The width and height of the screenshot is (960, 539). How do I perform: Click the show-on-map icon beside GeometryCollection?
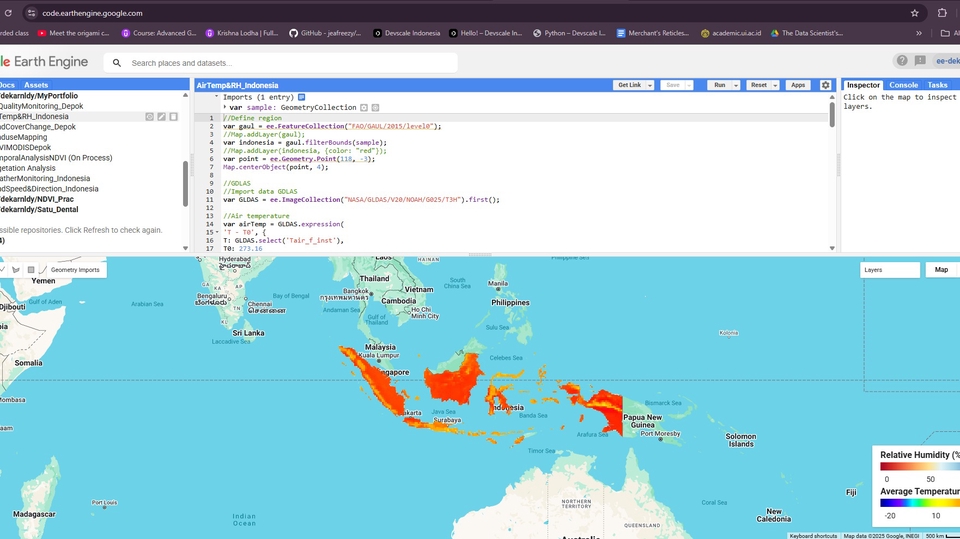(375, 107)
